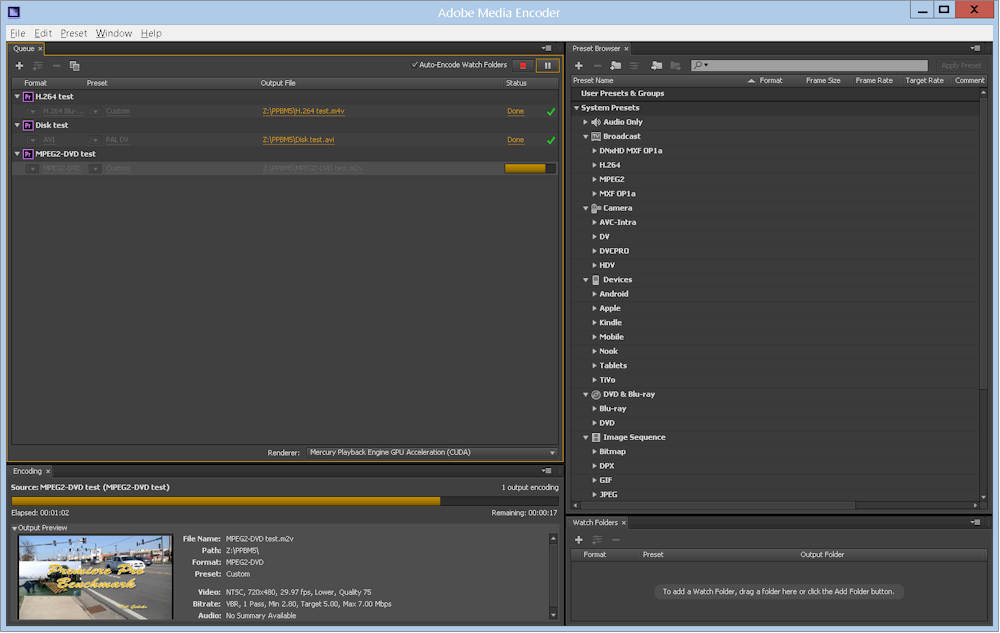Click Preset Settings icon in Preset Browser
Viewport: 1000px width, 633px height.
point(634,66)
